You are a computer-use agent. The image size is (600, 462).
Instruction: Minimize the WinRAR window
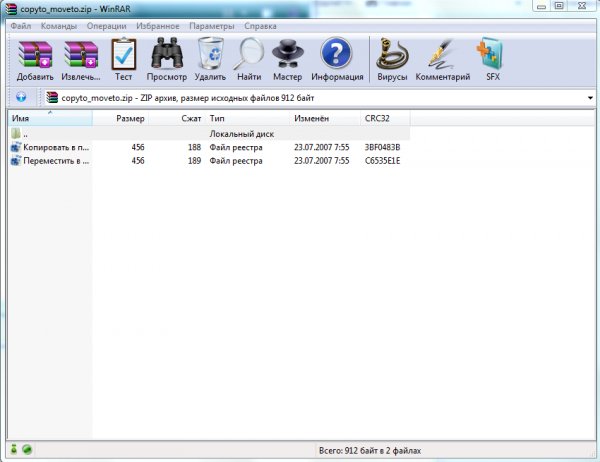[541, 6]
